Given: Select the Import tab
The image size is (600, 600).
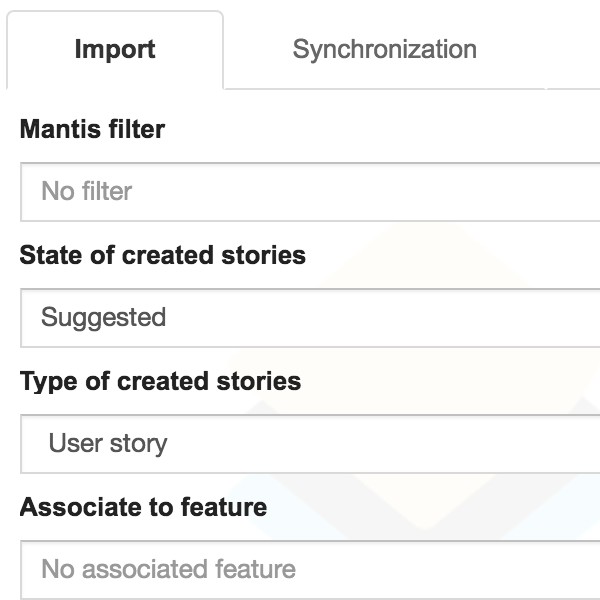Looking at the screenshot, I should click(x=115, y=50).
